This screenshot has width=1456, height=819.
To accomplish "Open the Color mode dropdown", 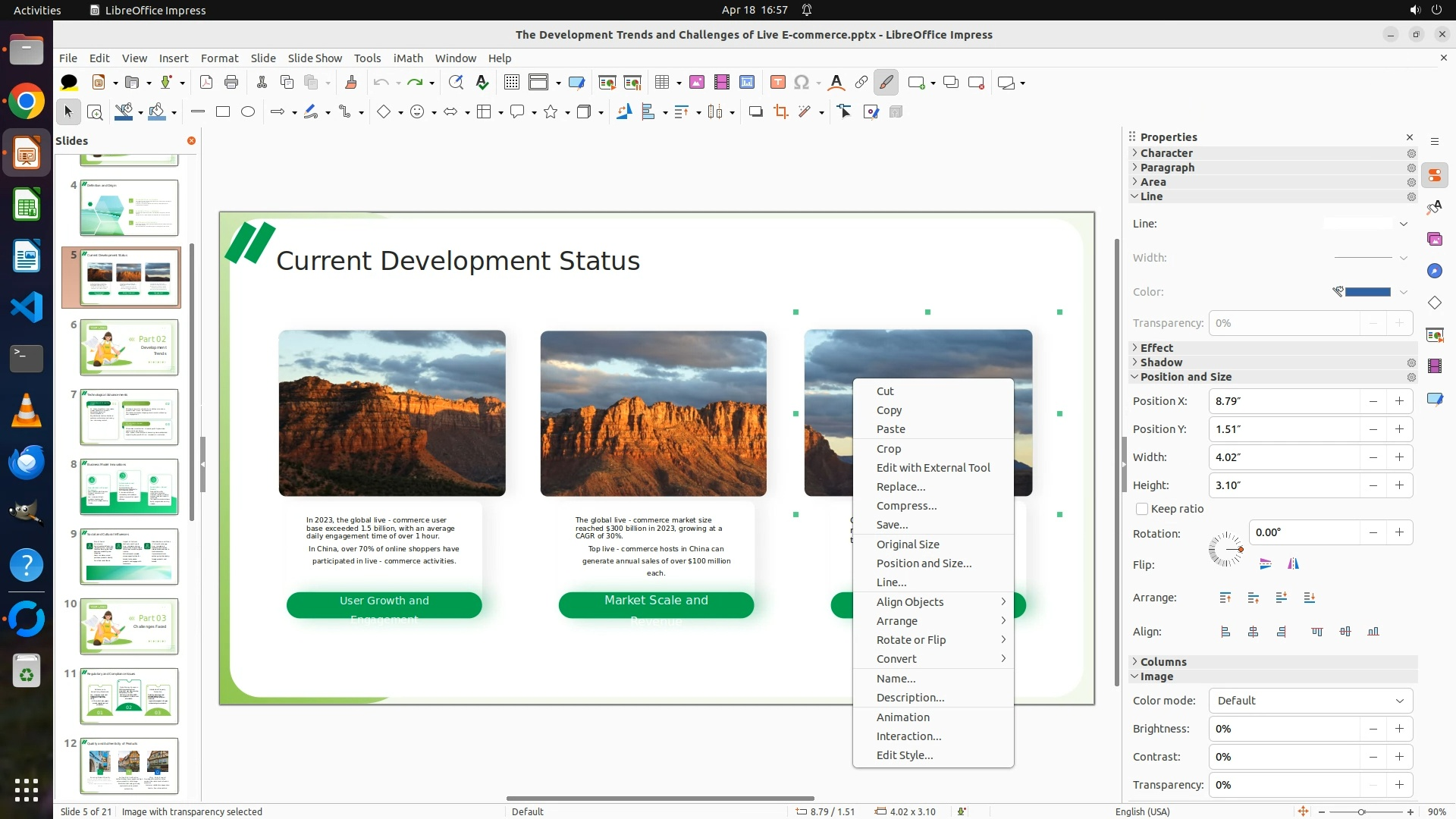I will tap(1310, 701).
